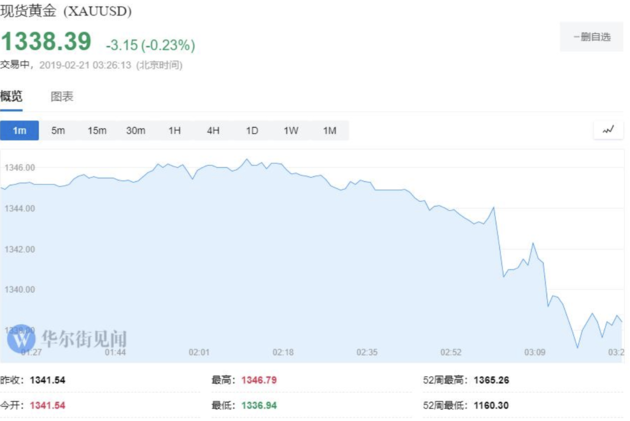
Task: Select the 1H timeframe
Action: pos(175,131)
